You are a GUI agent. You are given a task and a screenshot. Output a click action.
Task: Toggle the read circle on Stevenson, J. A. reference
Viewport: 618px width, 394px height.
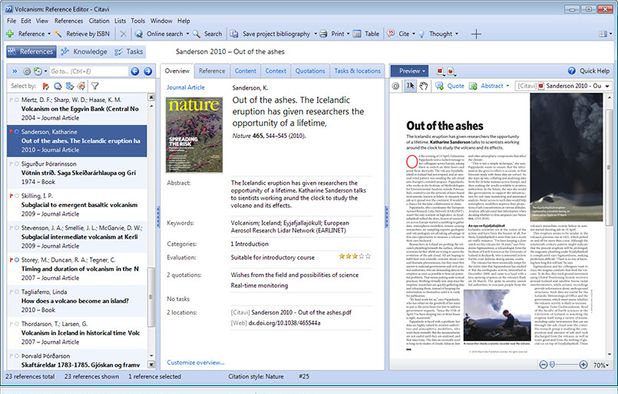pyautogui.click(x=17, y=228)
